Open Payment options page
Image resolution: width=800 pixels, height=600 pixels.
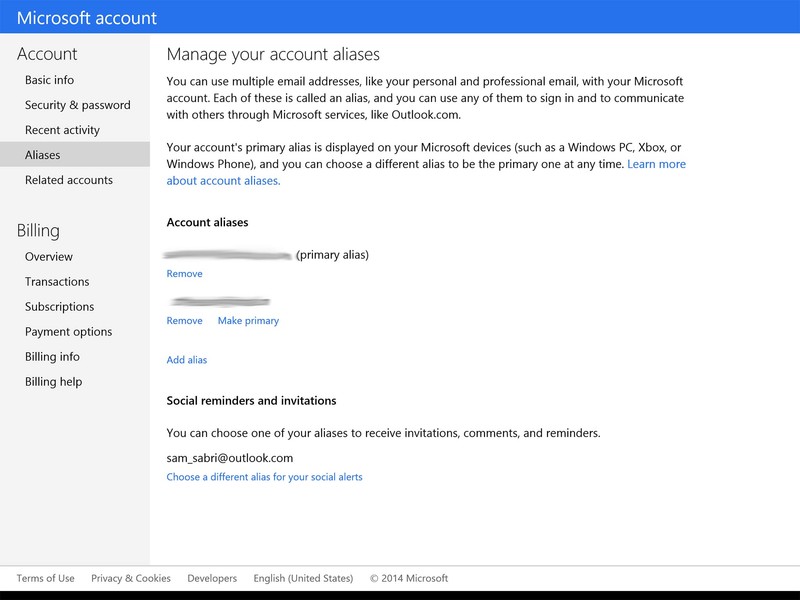tap(68, 332)
